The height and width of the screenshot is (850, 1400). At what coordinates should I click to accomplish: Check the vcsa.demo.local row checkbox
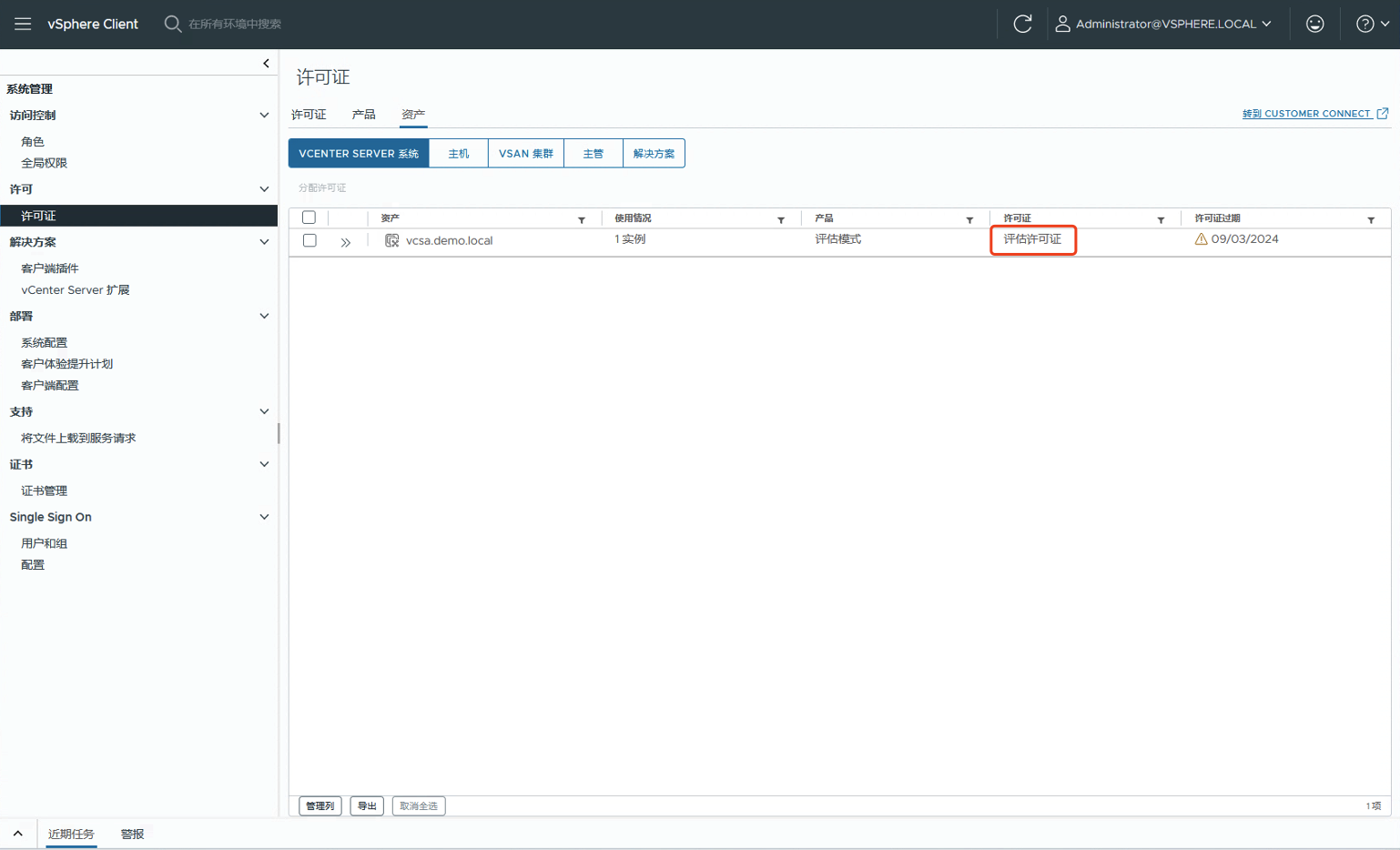click(309, 240)
